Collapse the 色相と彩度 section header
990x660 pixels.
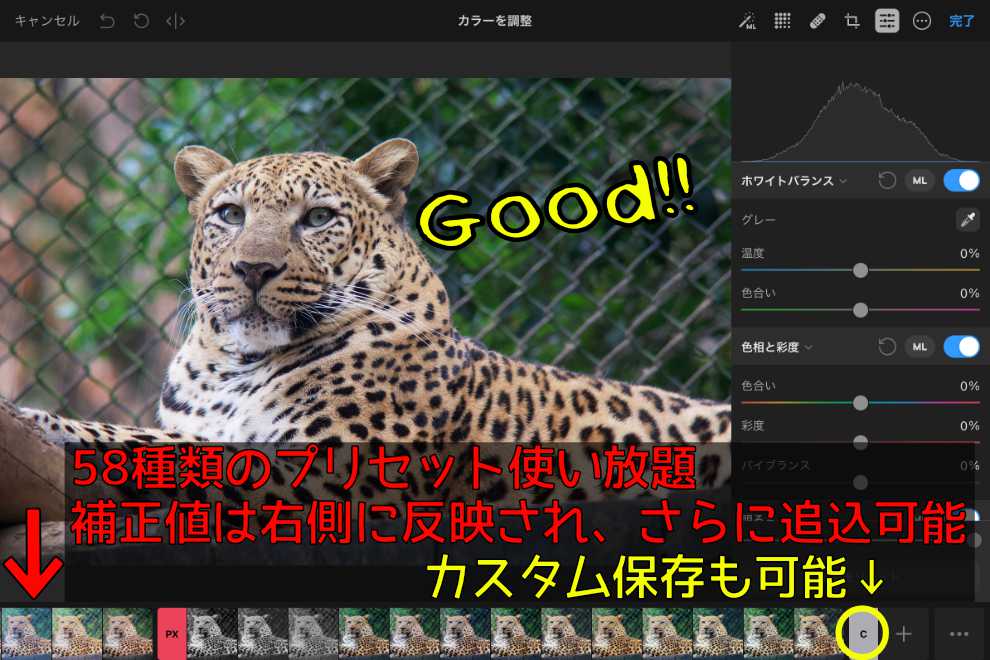[777, 347]
